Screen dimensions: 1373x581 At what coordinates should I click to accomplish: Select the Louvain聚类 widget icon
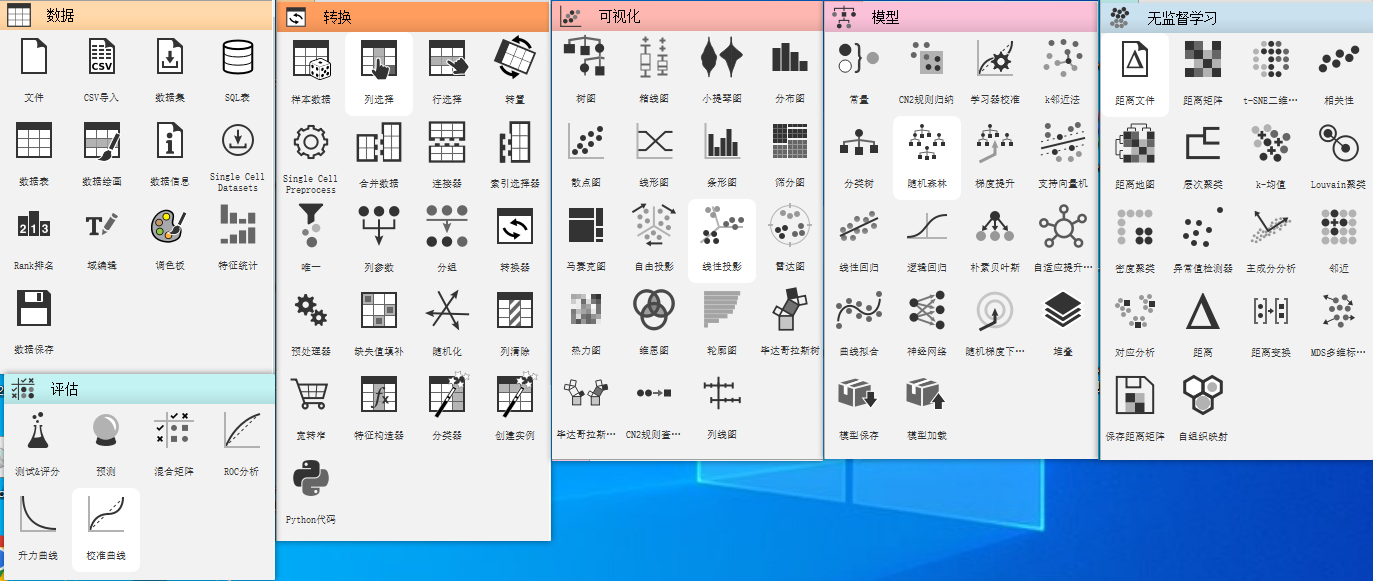[x=1339, y=143]
